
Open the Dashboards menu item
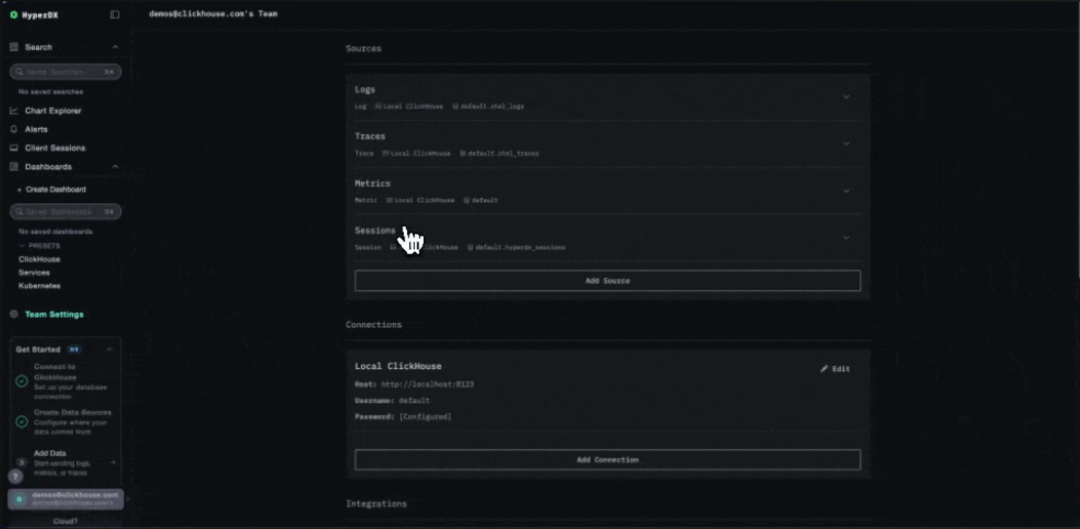pyautogui.click(x=48, y=167)
